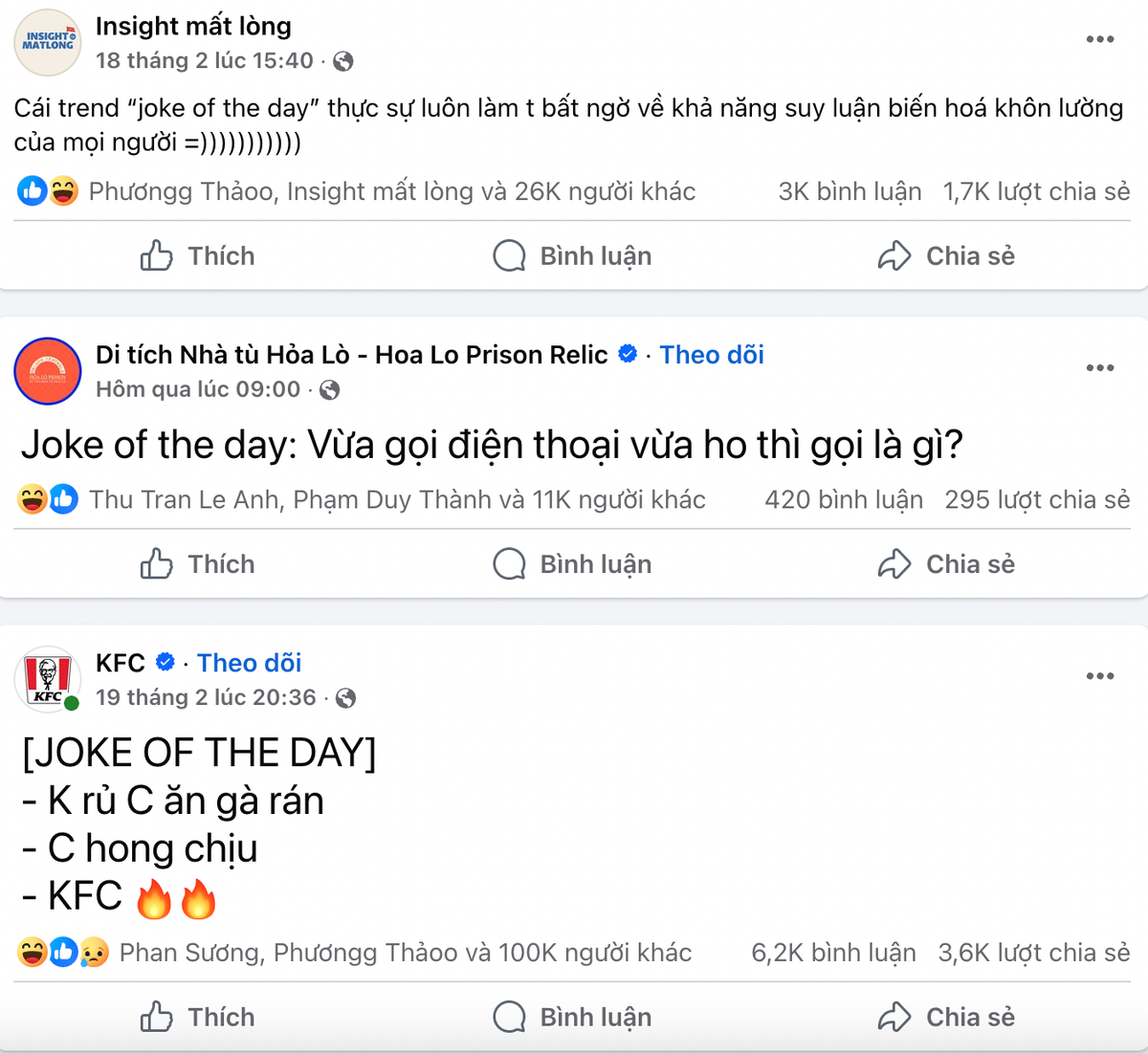Click the laughing emoji reaction on Hoa Lo post
This screenshot has width=1148, height=1054.
31,498
